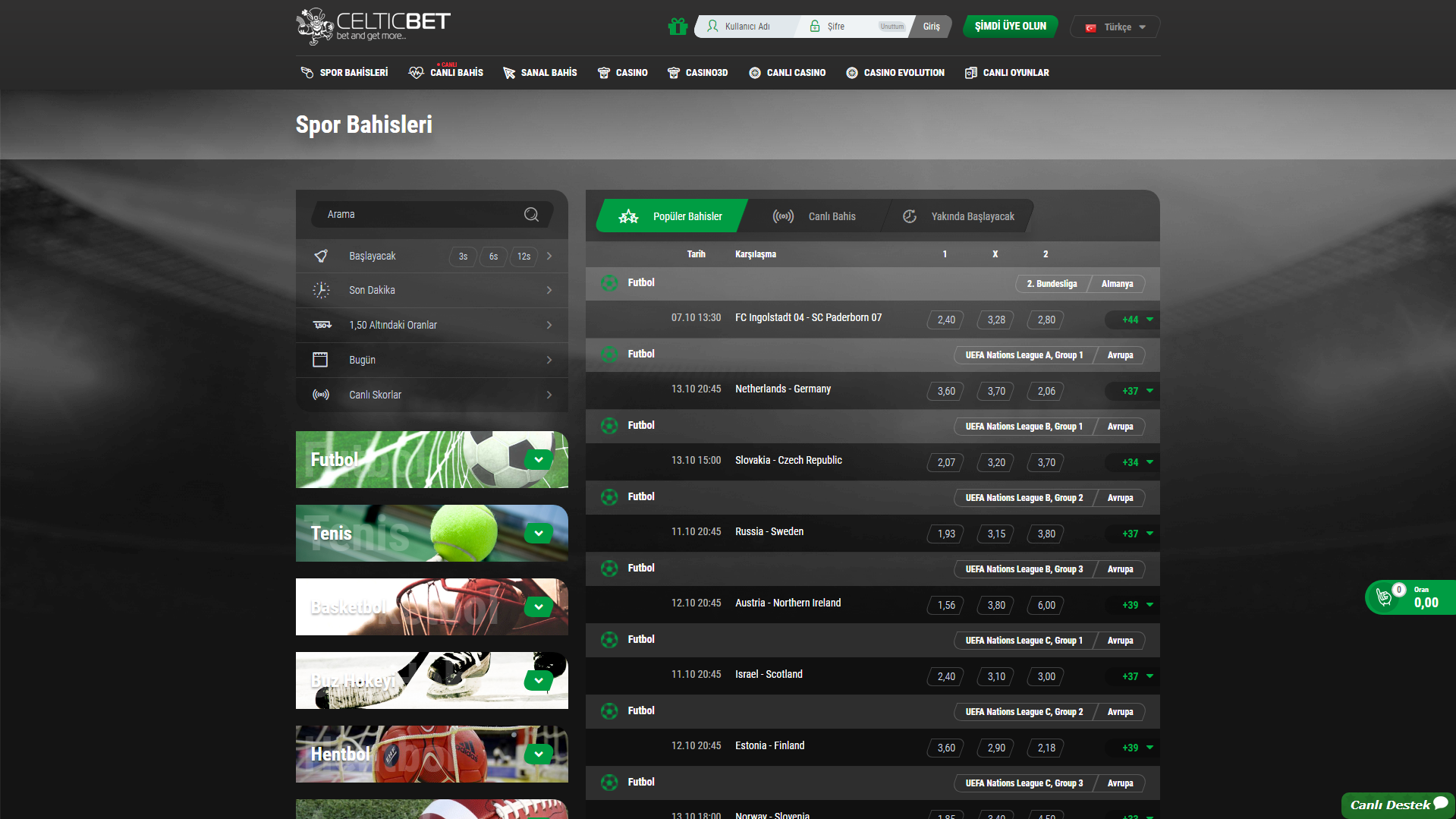Open the Türkçe language dropdown
The image size is (1456, 819).
(x=1115, y=27)
